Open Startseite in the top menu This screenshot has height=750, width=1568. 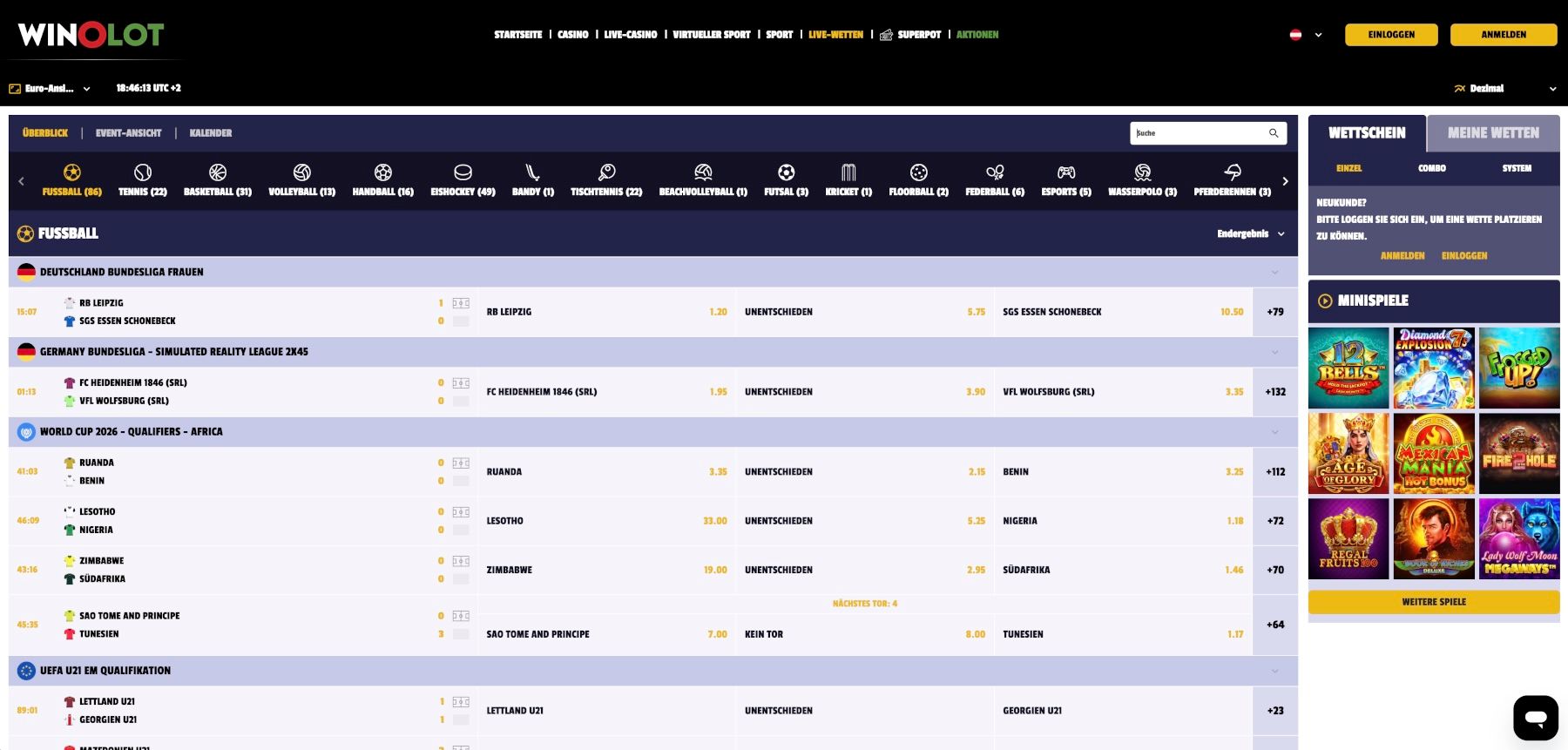518,35
